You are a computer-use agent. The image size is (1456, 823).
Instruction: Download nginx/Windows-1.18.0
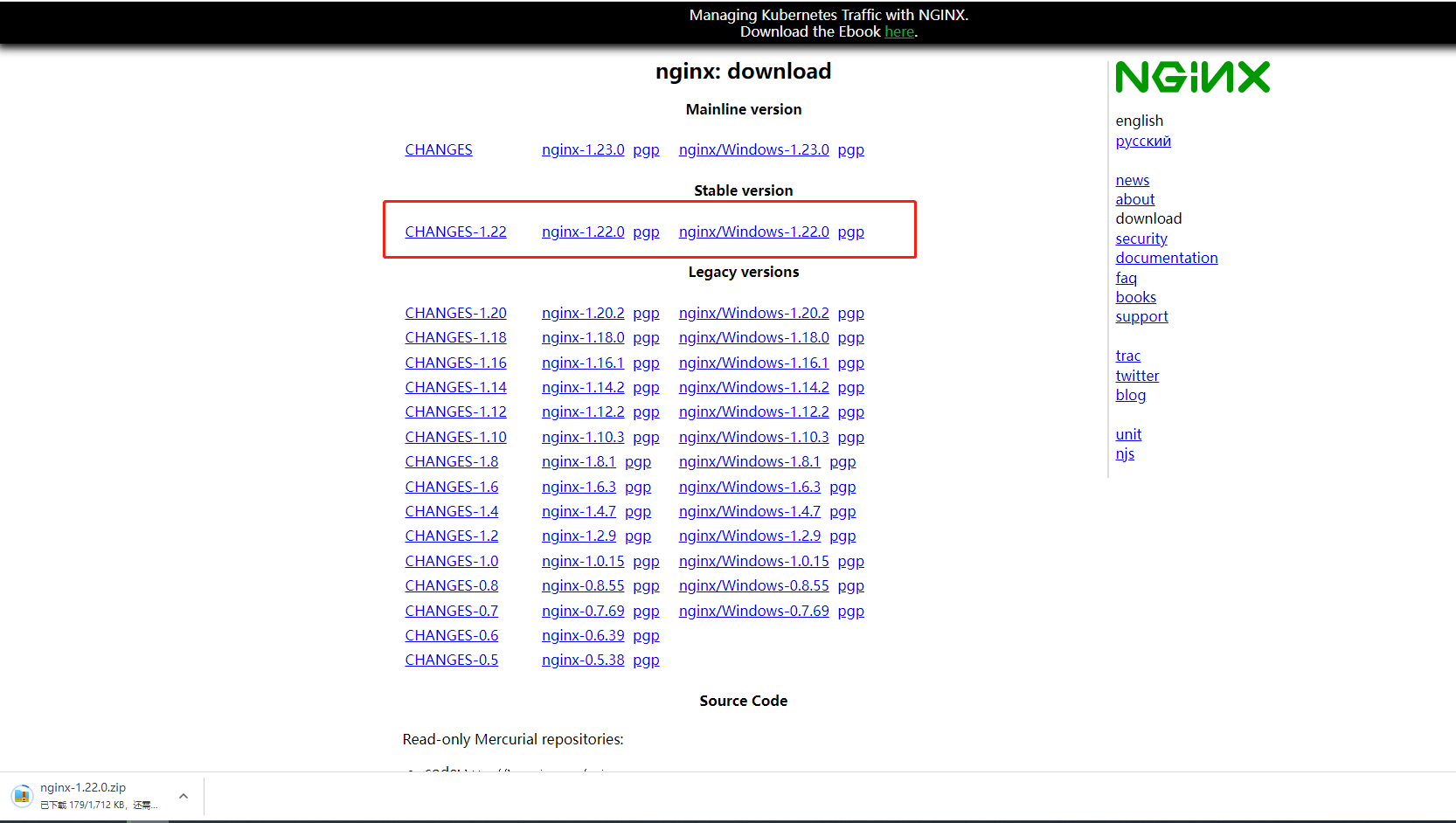[754, 337]
